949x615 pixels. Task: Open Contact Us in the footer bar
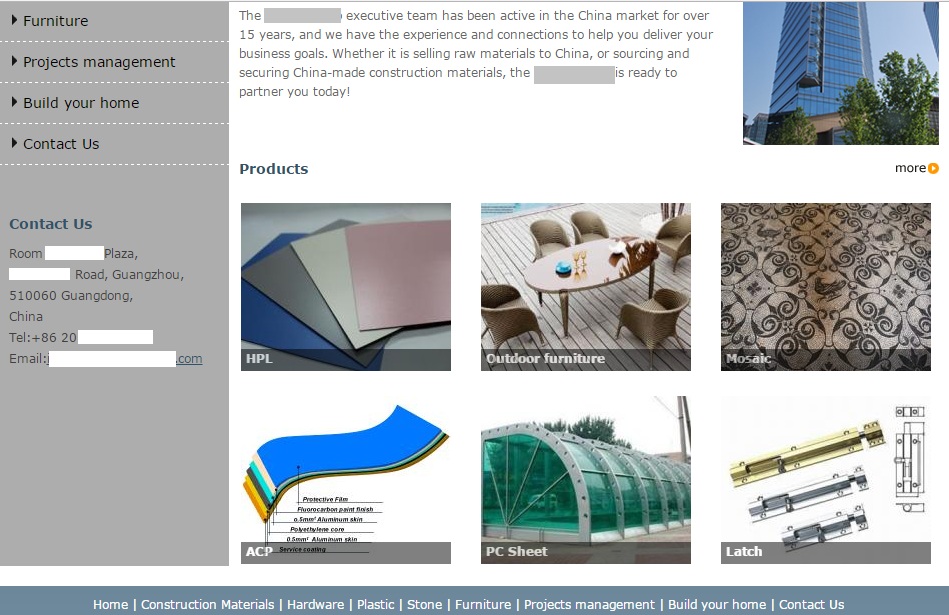(x=811, y=605)
